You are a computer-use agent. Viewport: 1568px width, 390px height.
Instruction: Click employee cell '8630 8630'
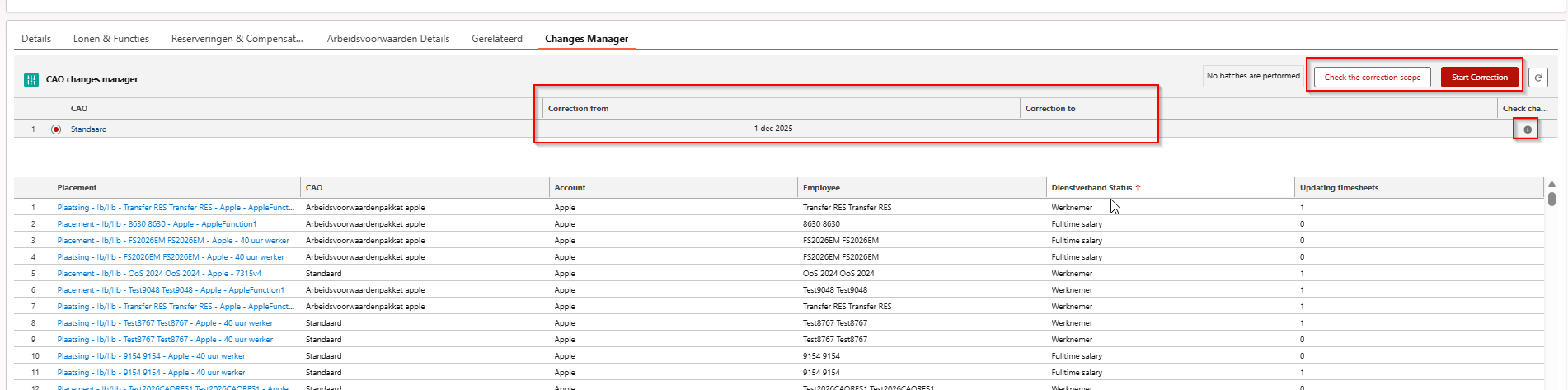tap(821, 224)
